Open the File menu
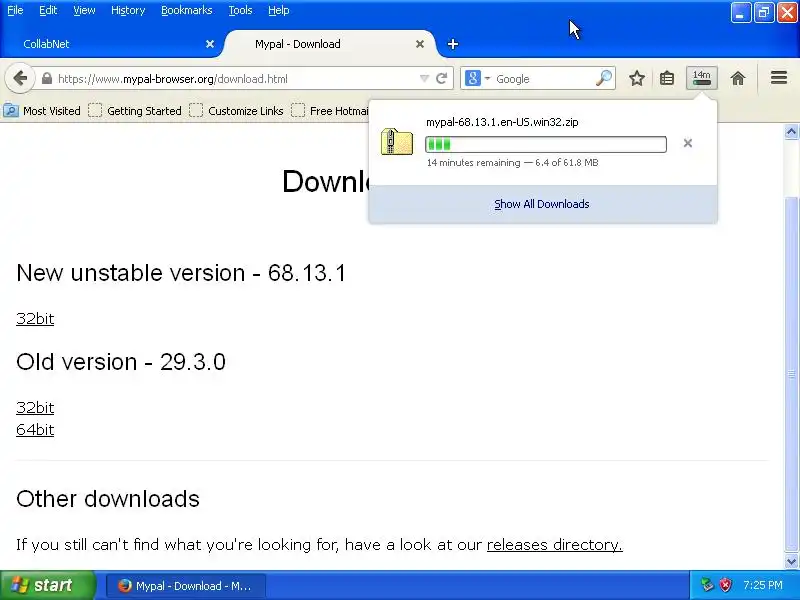Image resolution: width=800 pixels, height=600 pixels. pyautogui.click(x=15, y=10)
